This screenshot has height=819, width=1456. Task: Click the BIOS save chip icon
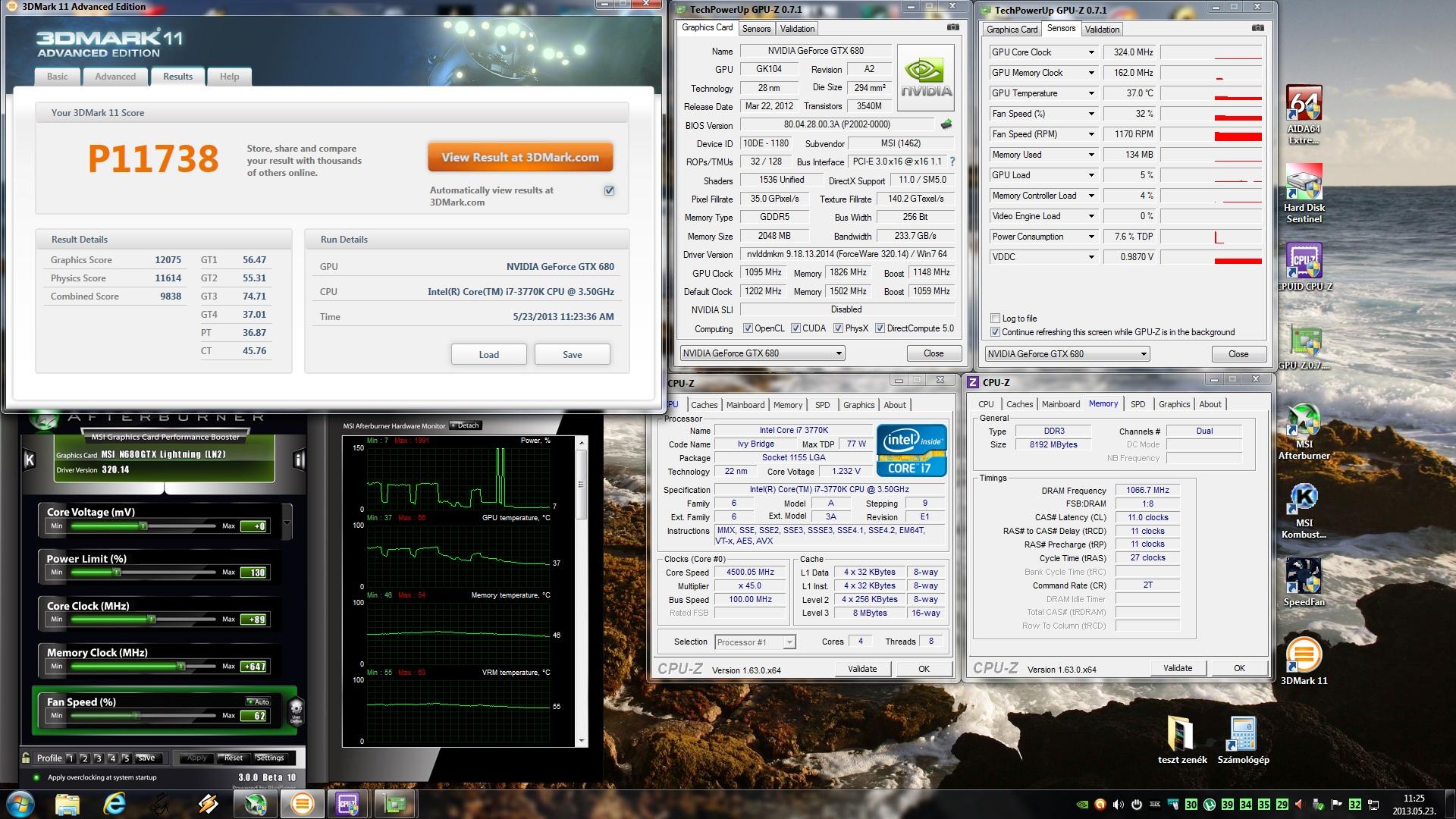(946, 124)
